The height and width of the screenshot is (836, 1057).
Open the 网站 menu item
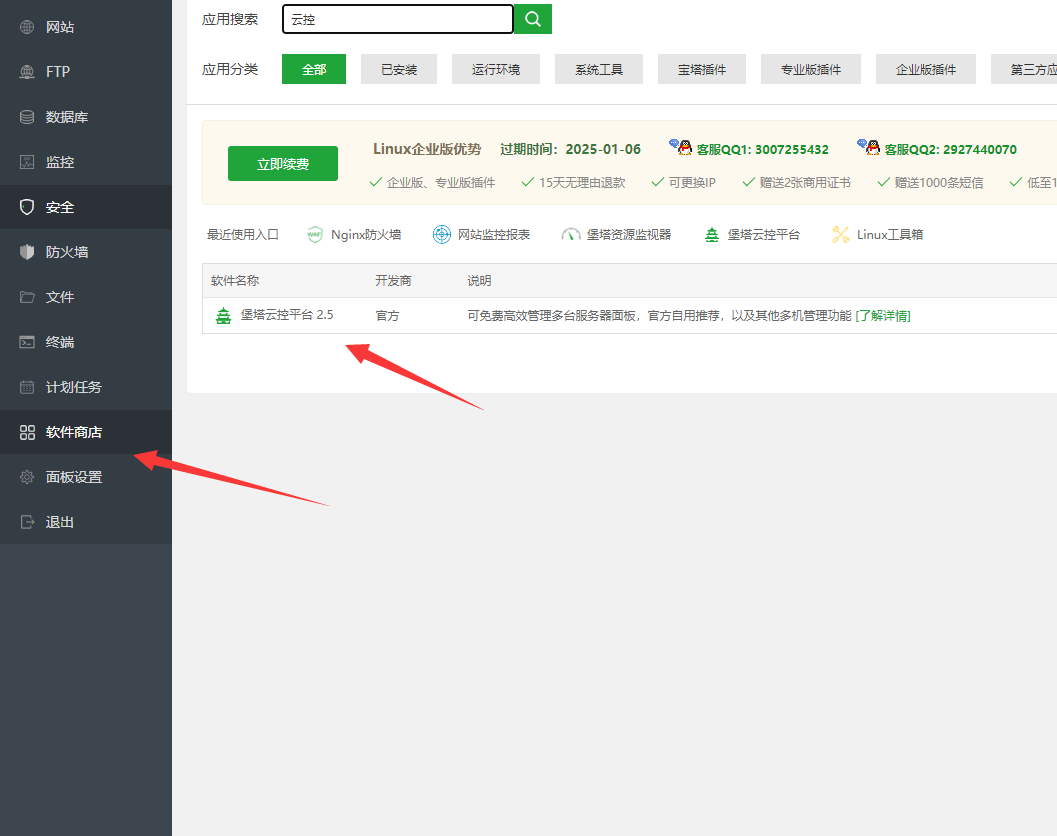click(86, 27)
